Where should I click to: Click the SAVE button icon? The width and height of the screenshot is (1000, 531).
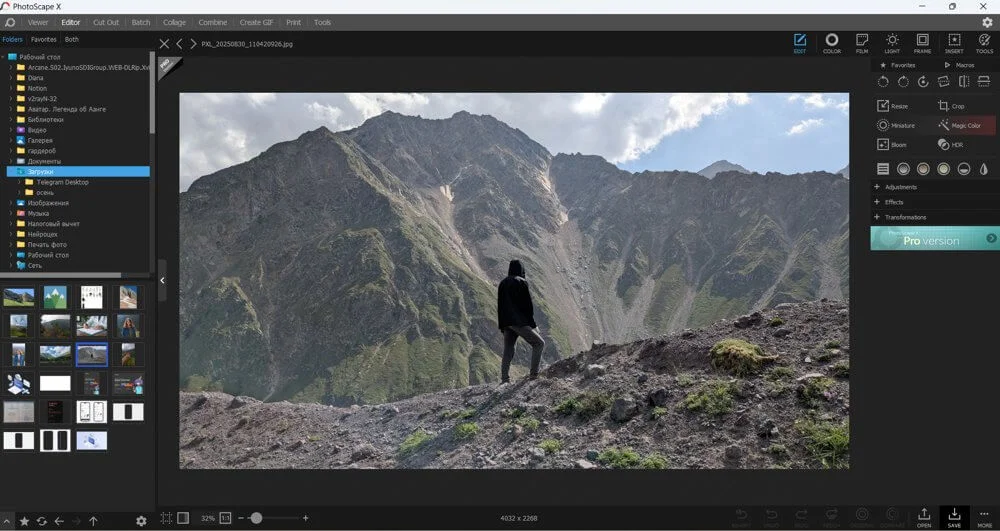point(954,518)
